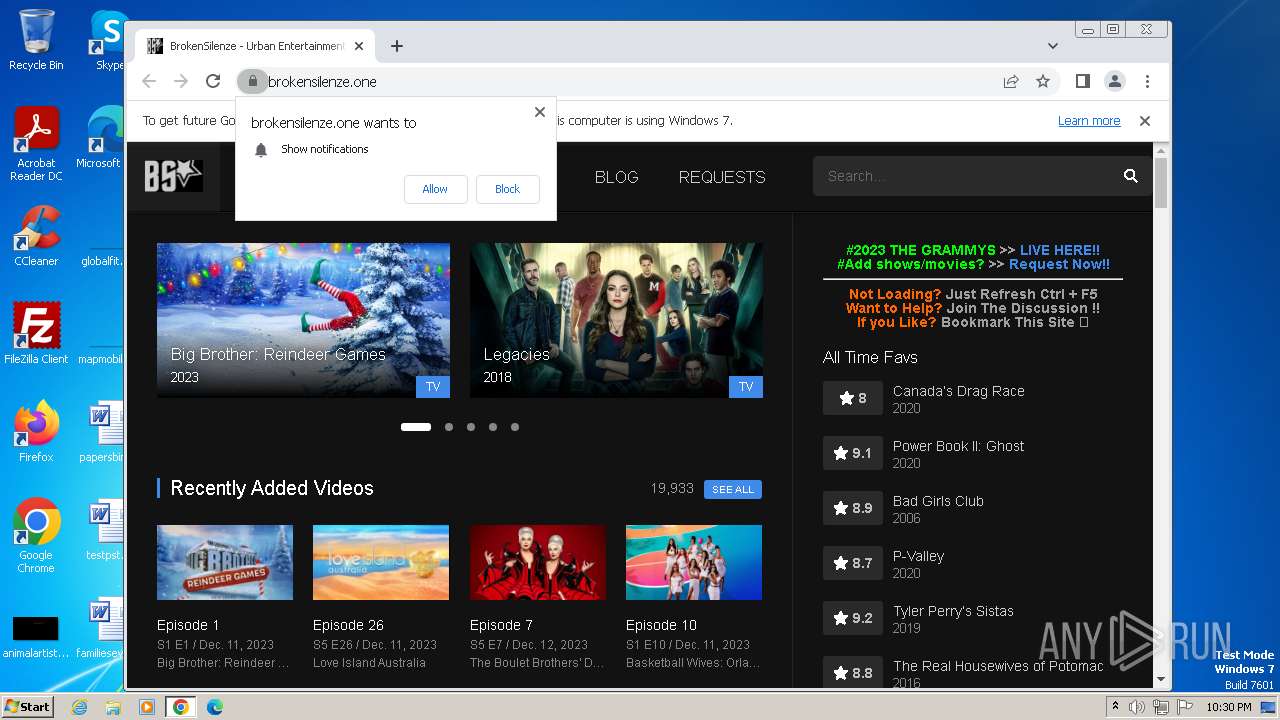The height and width of the screenshot is (720, 1280).
Task: Allow notifications from brokensilenze.one
Action: [x=435, y=189]
